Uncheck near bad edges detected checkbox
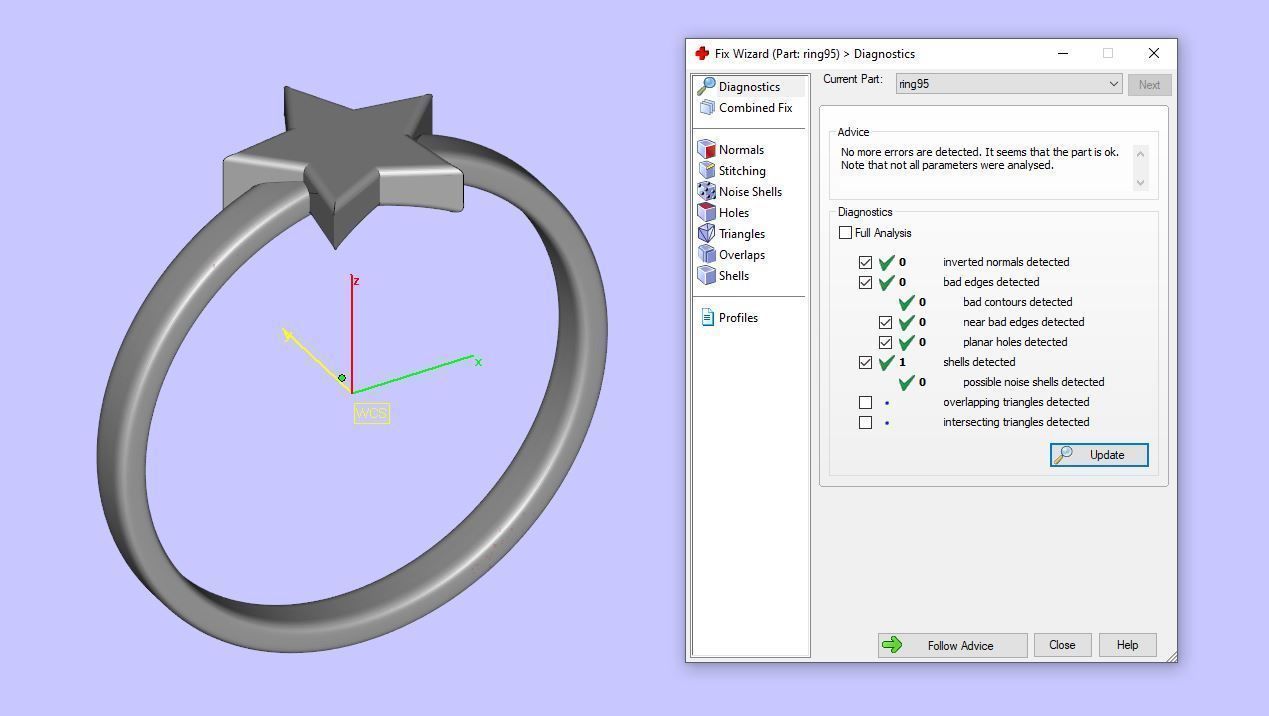The width and height of the screenshot is (1269, 716). pos(886,322)
